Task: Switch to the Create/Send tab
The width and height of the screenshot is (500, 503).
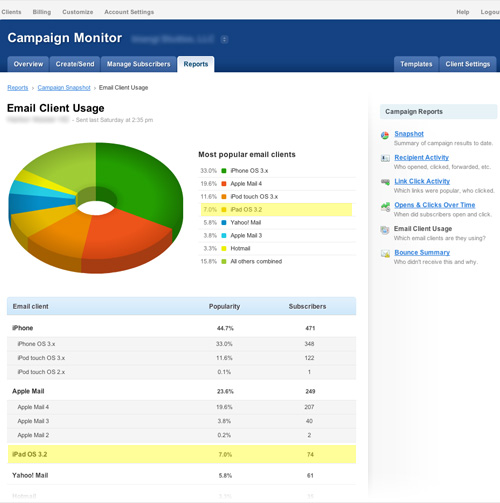Action: 75,64
